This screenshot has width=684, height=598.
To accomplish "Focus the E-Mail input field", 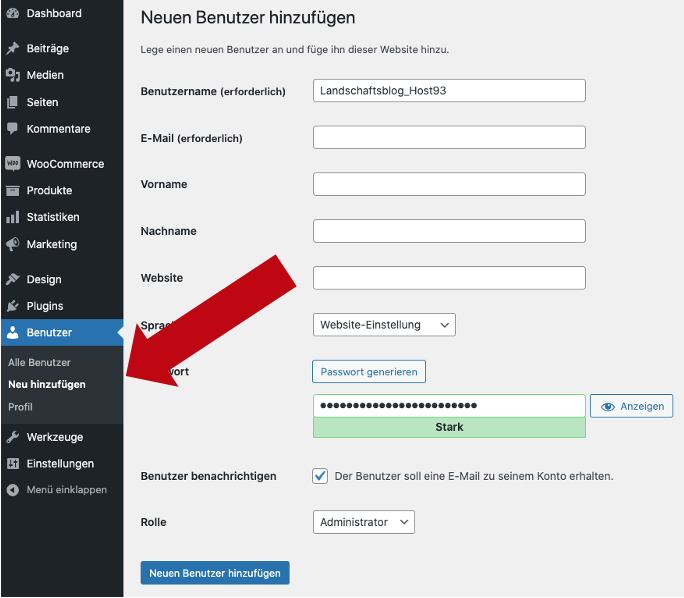I will [x=449, y=137].
